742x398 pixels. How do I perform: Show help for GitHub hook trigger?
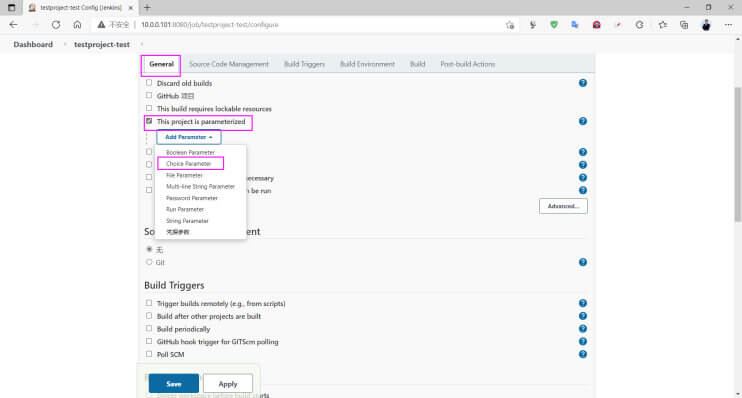[583, 341]
